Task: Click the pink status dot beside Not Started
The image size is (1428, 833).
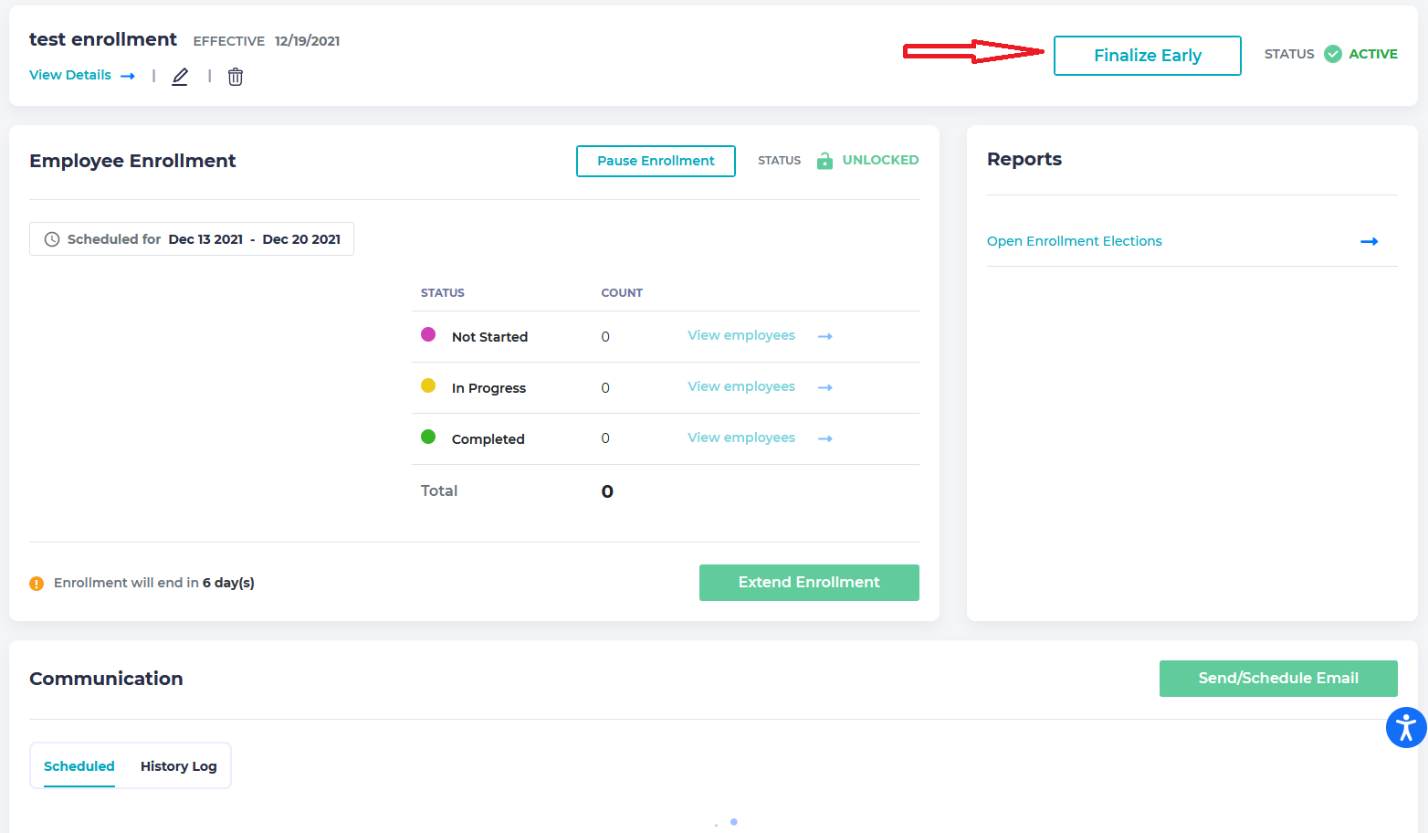Action: [427, 335]
